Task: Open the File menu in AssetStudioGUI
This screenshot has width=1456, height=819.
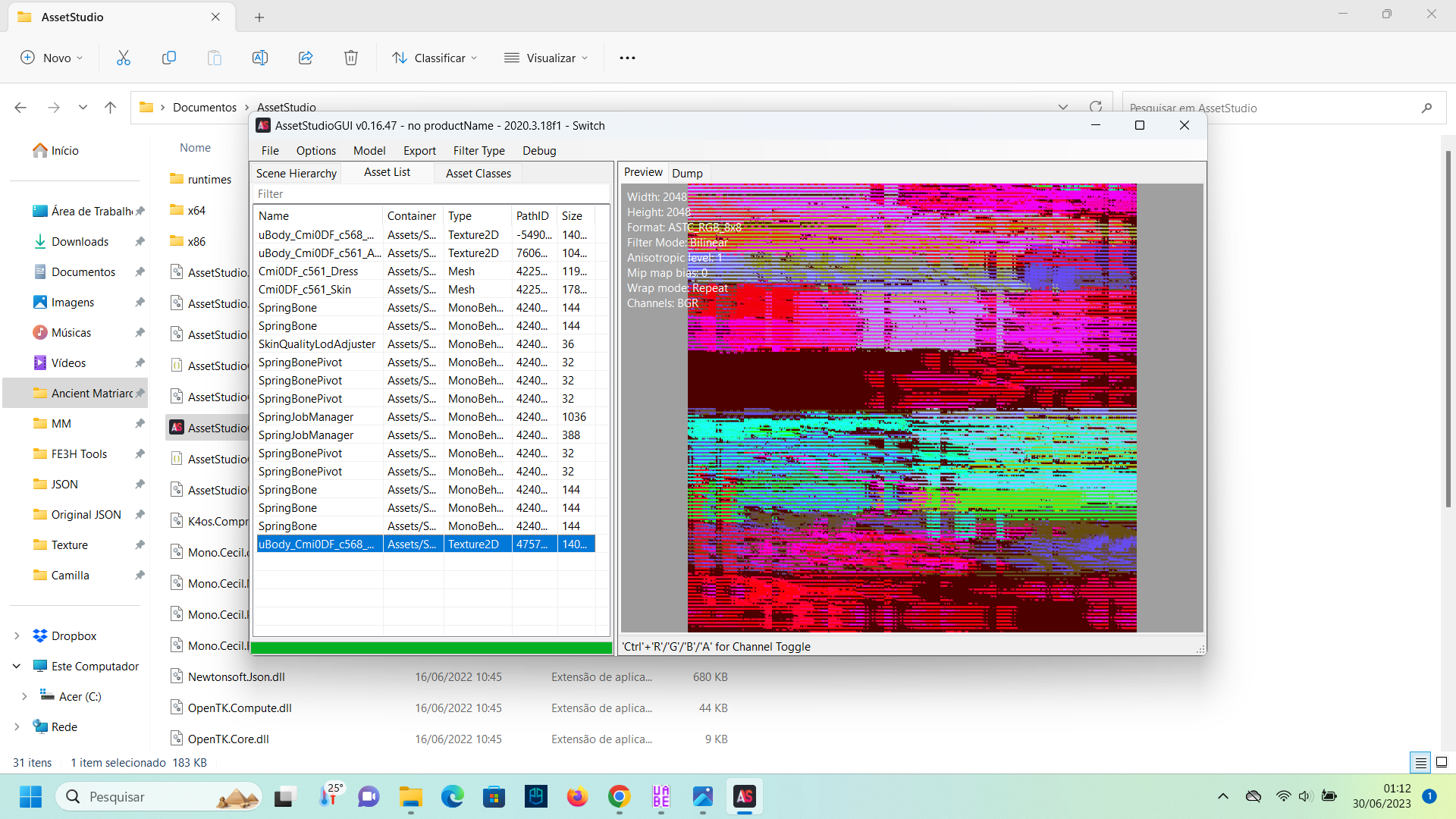Action: 270,150
